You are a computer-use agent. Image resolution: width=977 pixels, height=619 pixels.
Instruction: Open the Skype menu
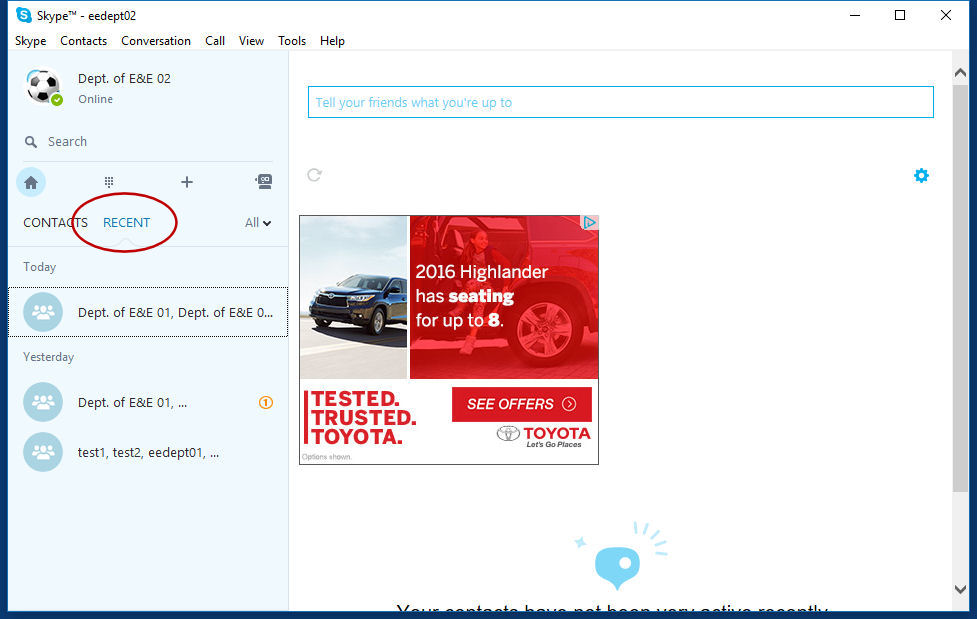point(31,41)
